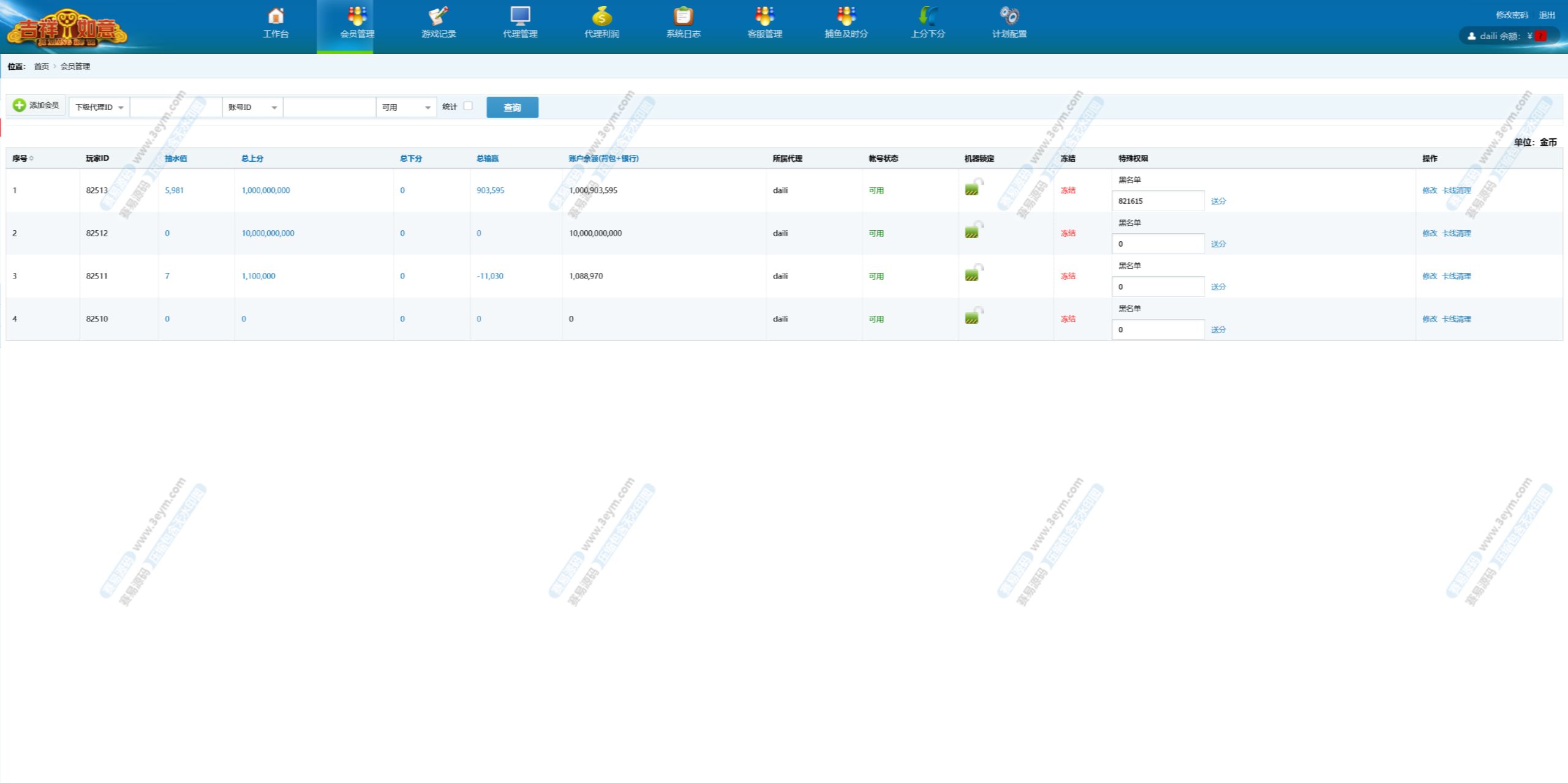
Task: Click the 序号 column sort arrow
Action: pos(32,159)
